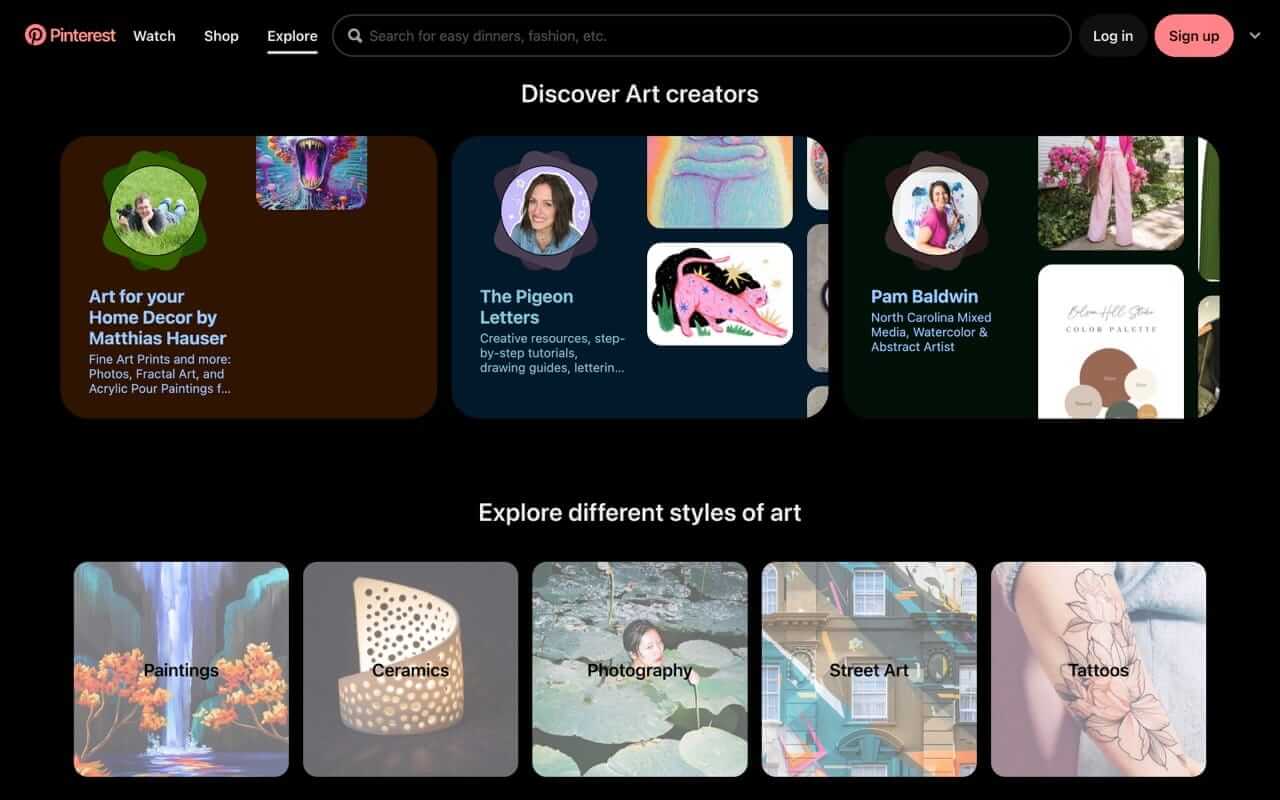Open the Shop tab
This screenshot has width=1280, height=800.
tap(221, 36)
